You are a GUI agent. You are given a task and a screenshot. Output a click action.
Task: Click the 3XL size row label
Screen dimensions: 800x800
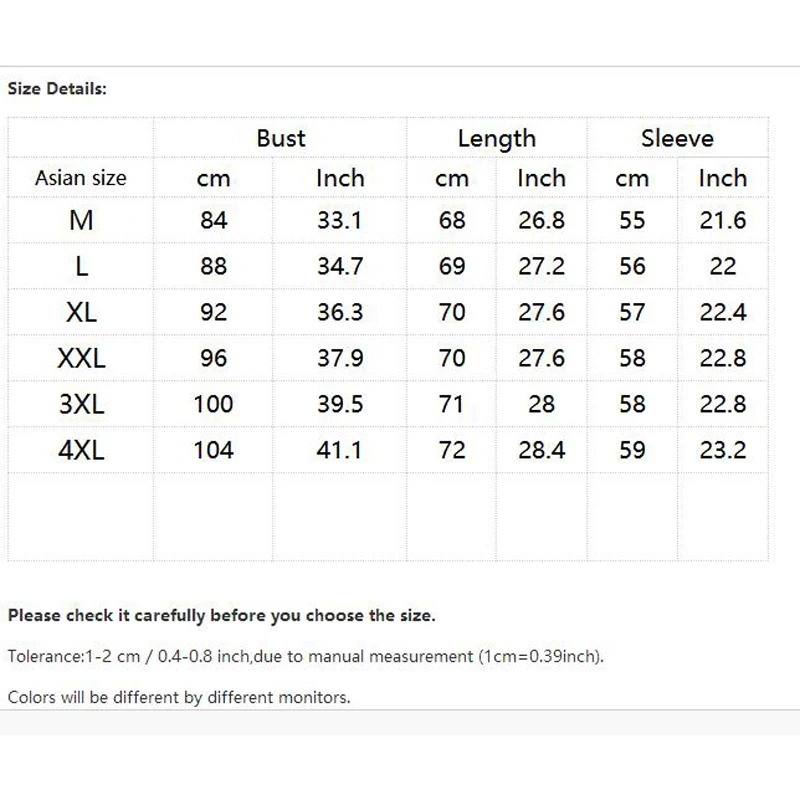(81, 404)
